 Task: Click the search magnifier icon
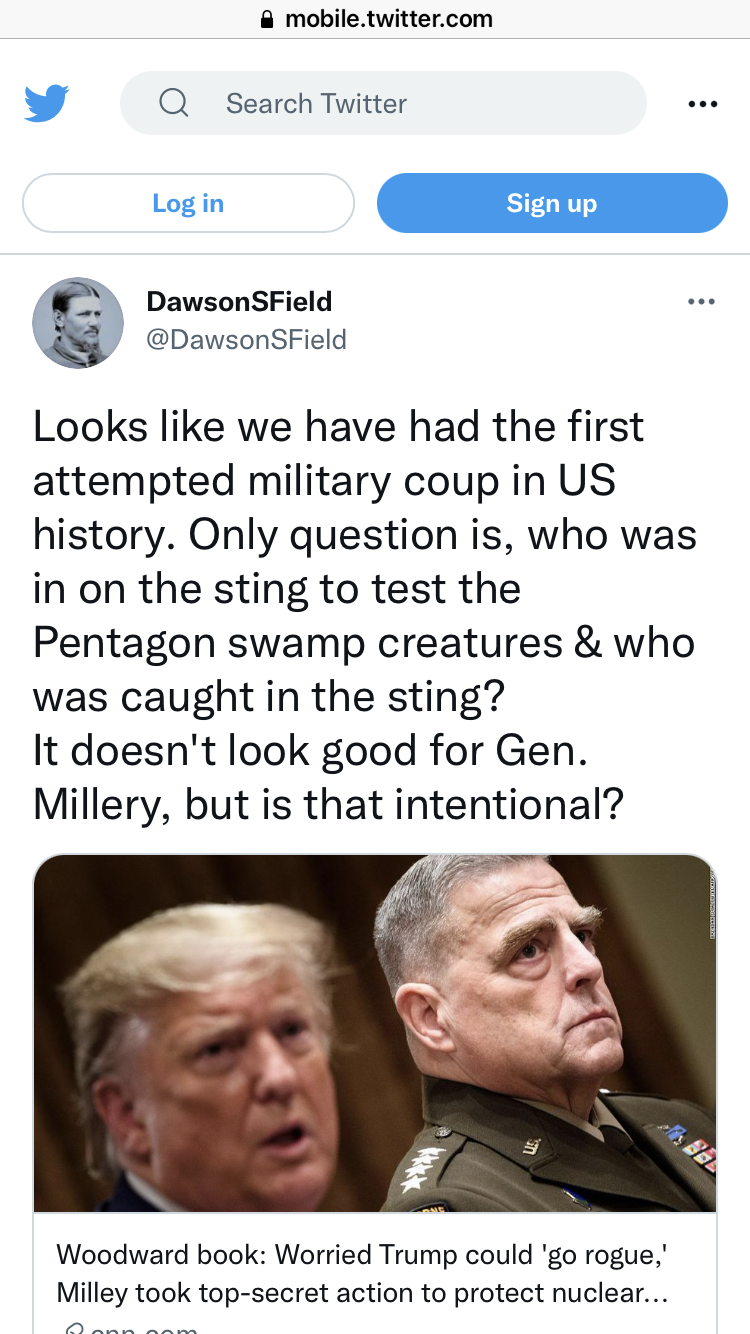173,103
